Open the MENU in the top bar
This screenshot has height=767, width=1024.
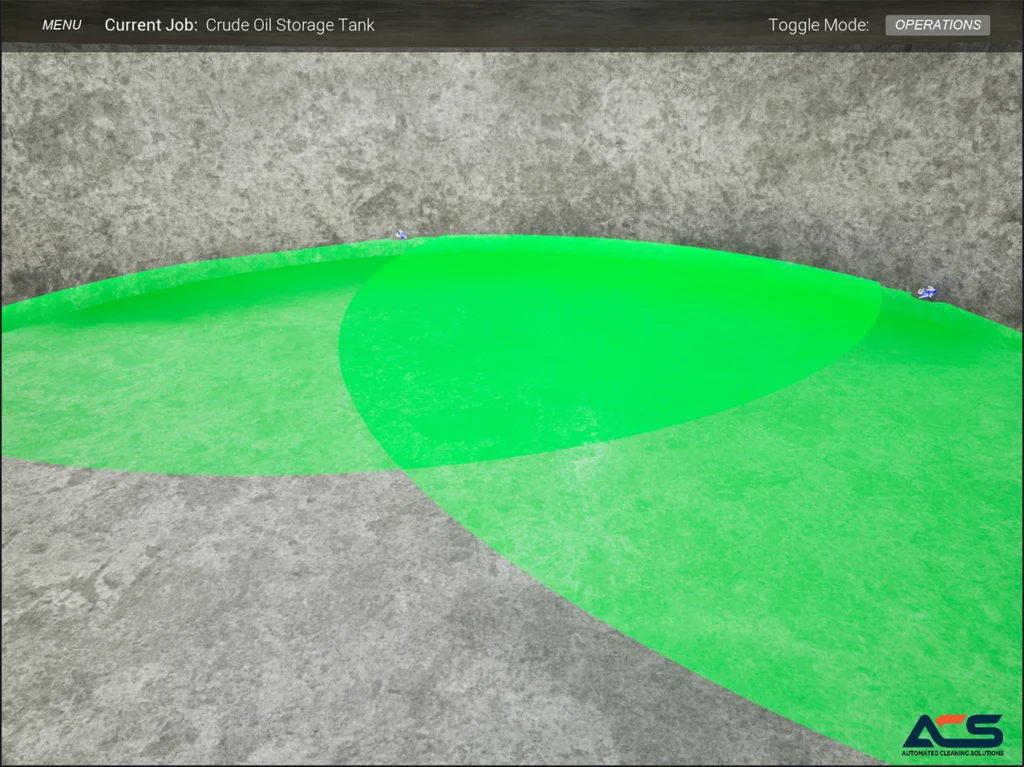pyautogui.click(x=62, y=25)
